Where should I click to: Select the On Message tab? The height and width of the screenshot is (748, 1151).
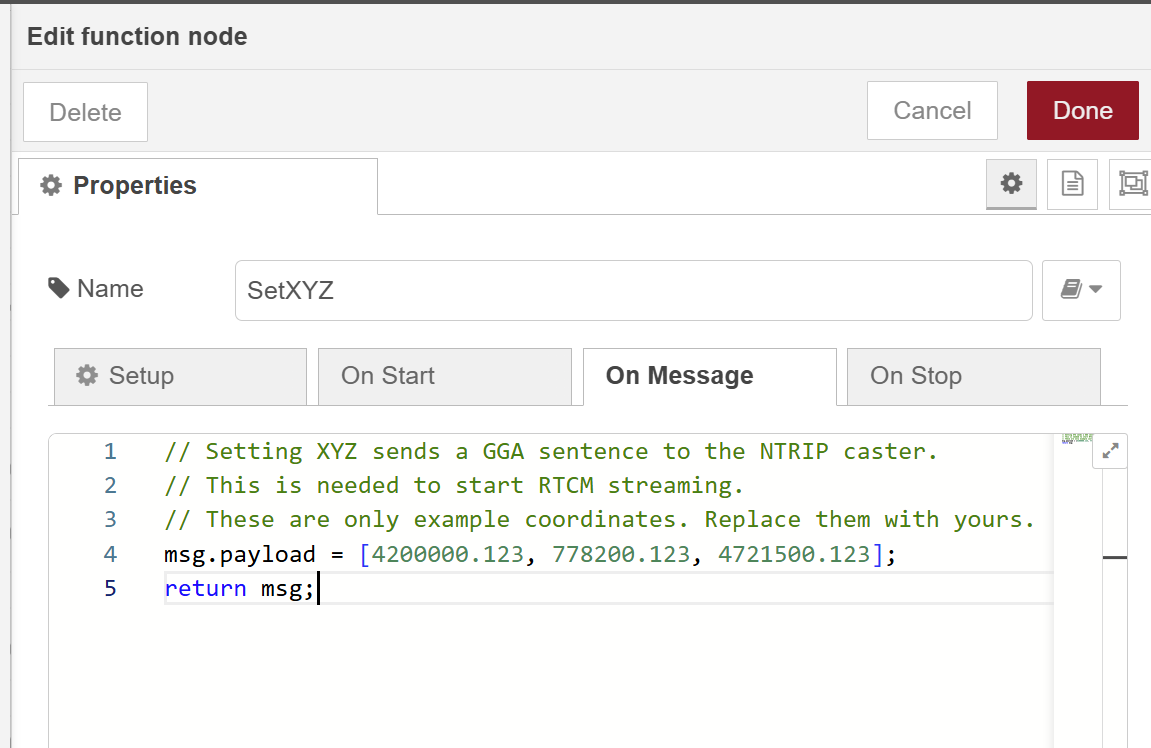click(679, 375)
